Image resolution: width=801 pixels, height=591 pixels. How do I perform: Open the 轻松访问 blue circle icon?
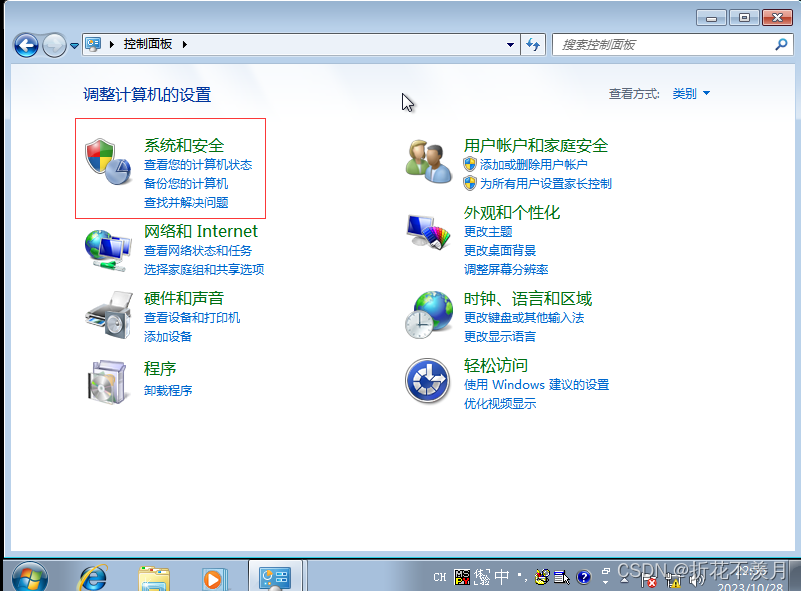tap(428, 381)
